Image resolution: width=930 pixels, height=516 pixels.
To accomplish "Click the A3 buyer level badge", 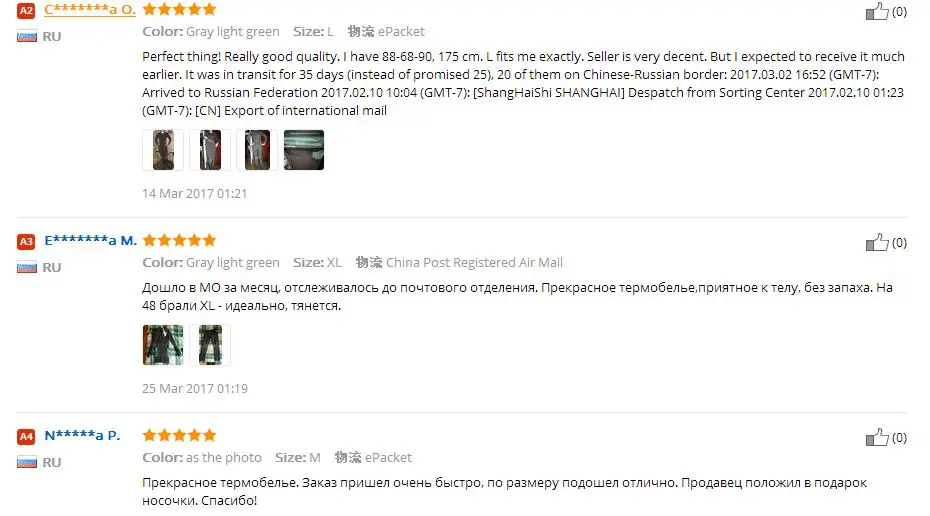I will (26, 241).
